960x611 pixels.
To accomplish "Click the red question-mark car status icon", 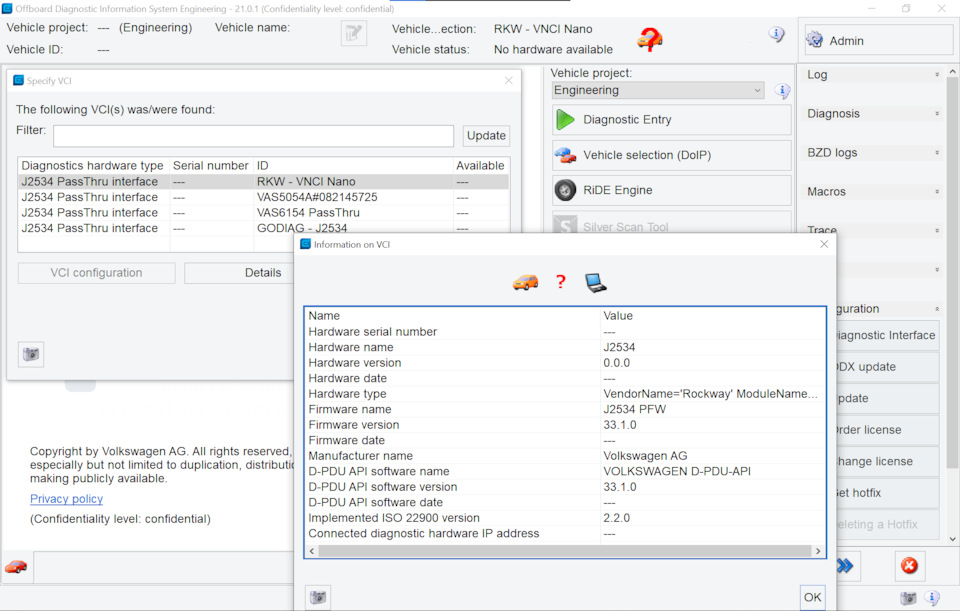I will click(x=650, y=39).
